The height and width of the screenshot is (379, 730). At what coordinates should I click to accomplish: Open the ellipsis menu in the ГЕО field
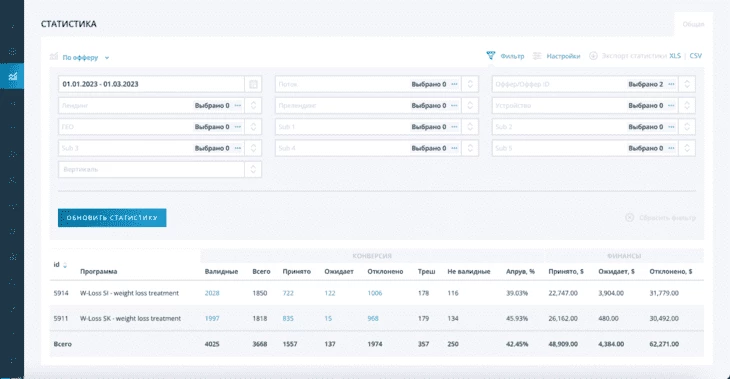[237, 127]
